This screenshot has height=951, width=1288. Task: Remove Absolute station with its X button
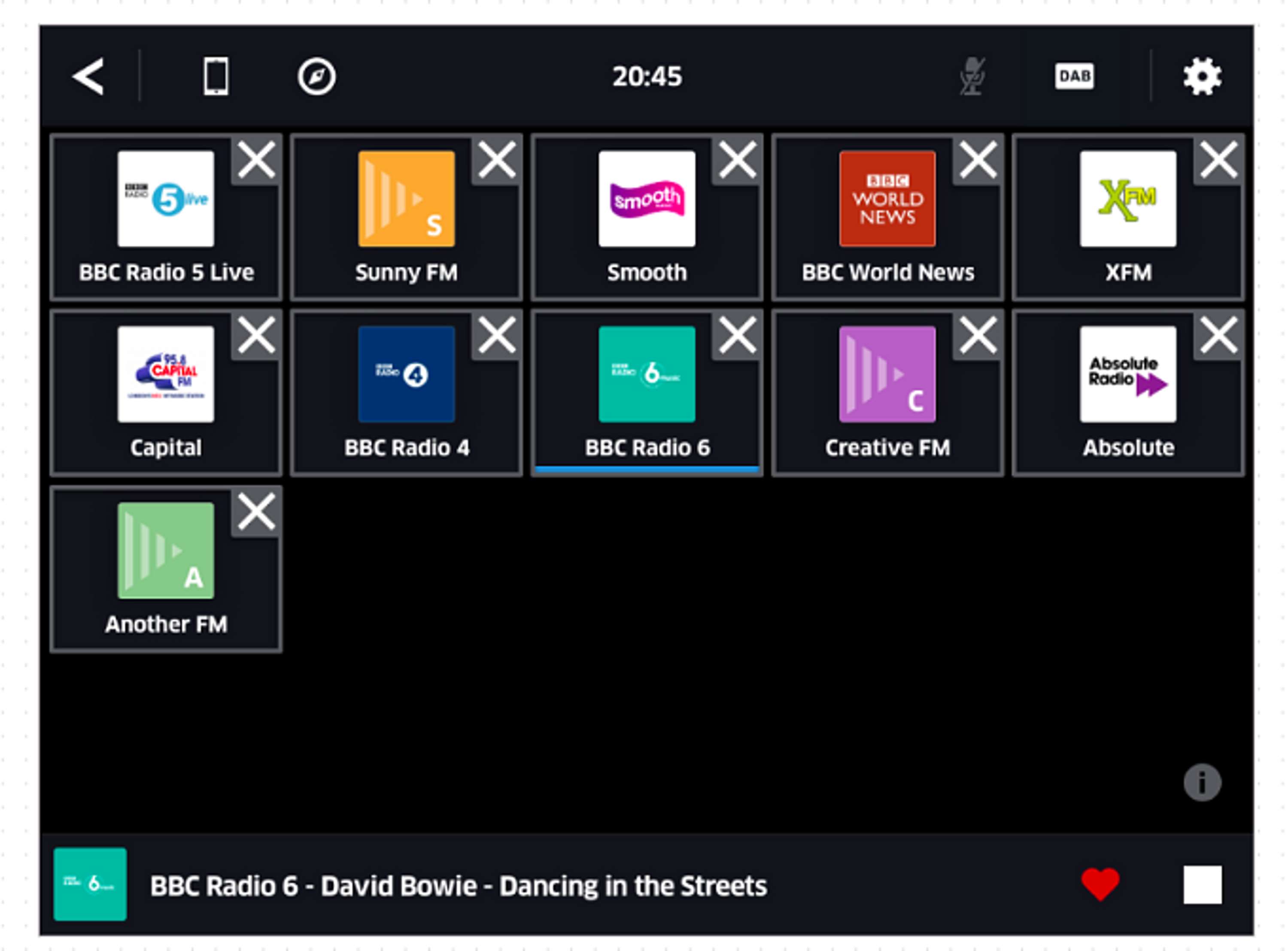1219,336
